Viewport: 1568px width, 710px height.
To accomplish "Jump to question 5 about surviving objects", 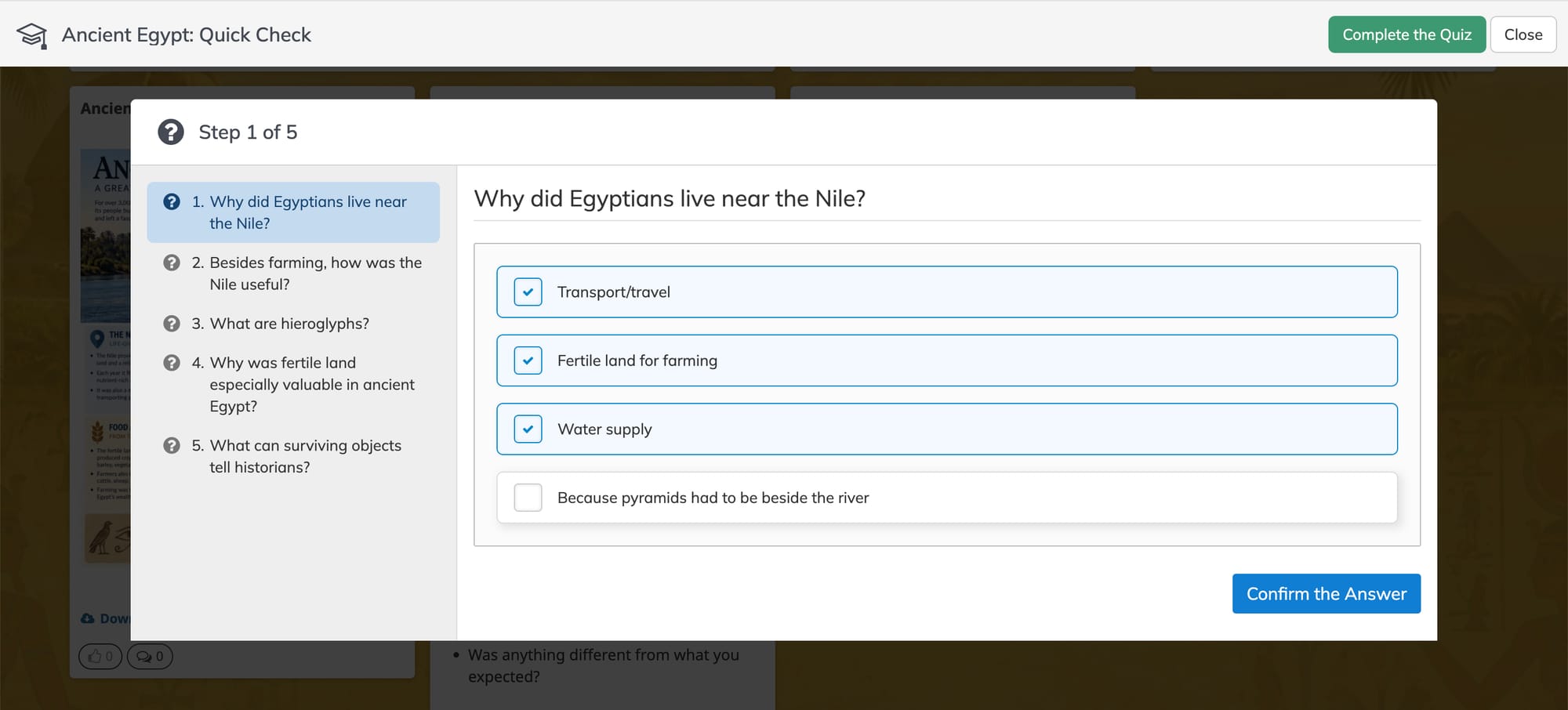I will tap(293, 456).
